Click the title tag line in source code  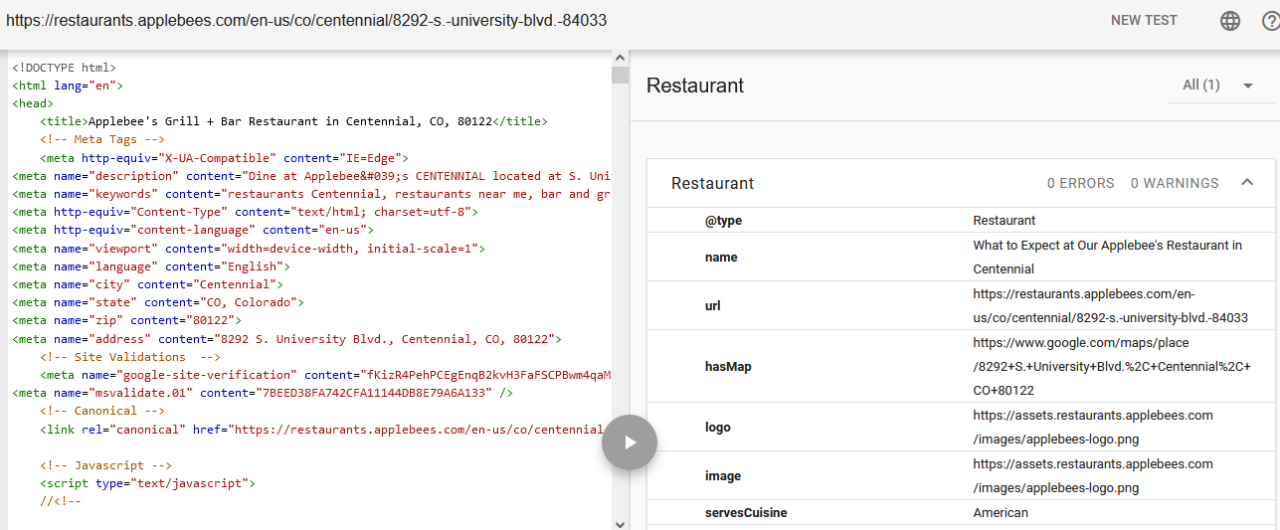294,122
